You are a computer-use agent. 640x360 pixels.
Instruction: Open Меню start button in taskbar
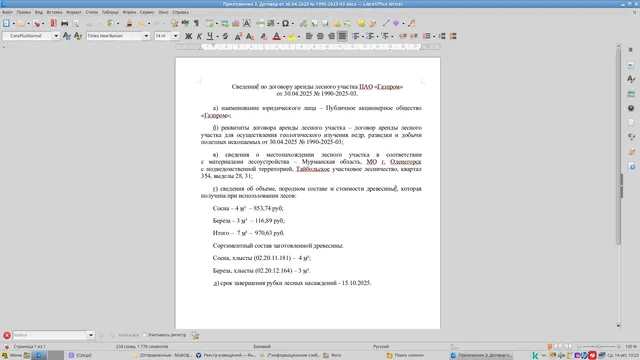(12, 356)
